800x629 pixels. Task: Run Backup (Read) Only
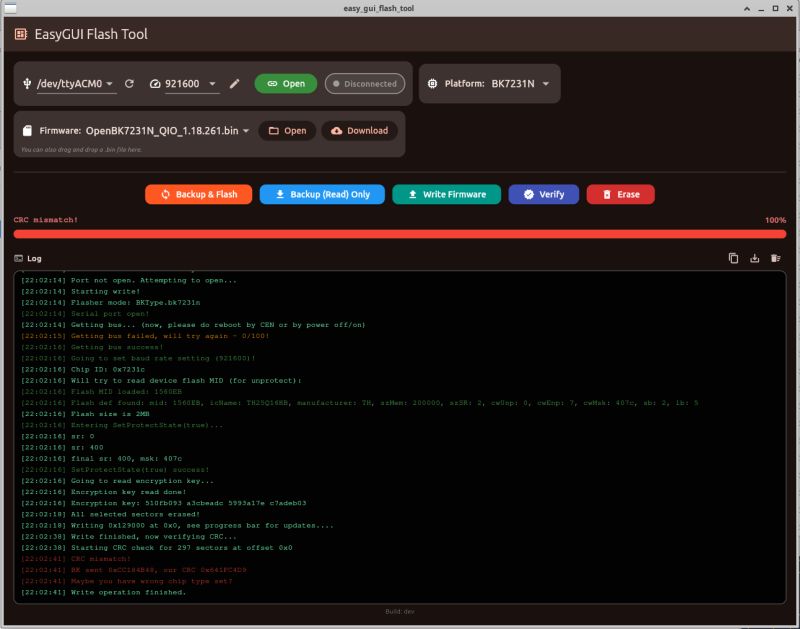coord(321,195)
